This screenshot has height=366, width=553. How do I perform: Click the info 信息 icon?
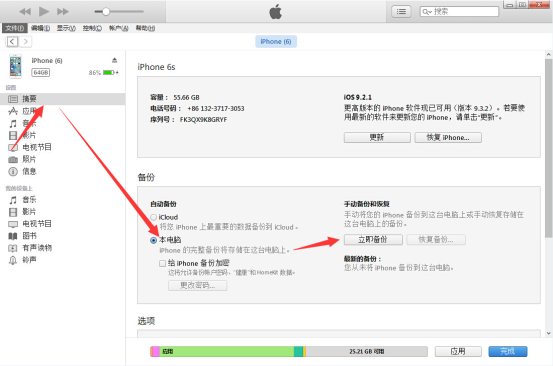(13, 171)
